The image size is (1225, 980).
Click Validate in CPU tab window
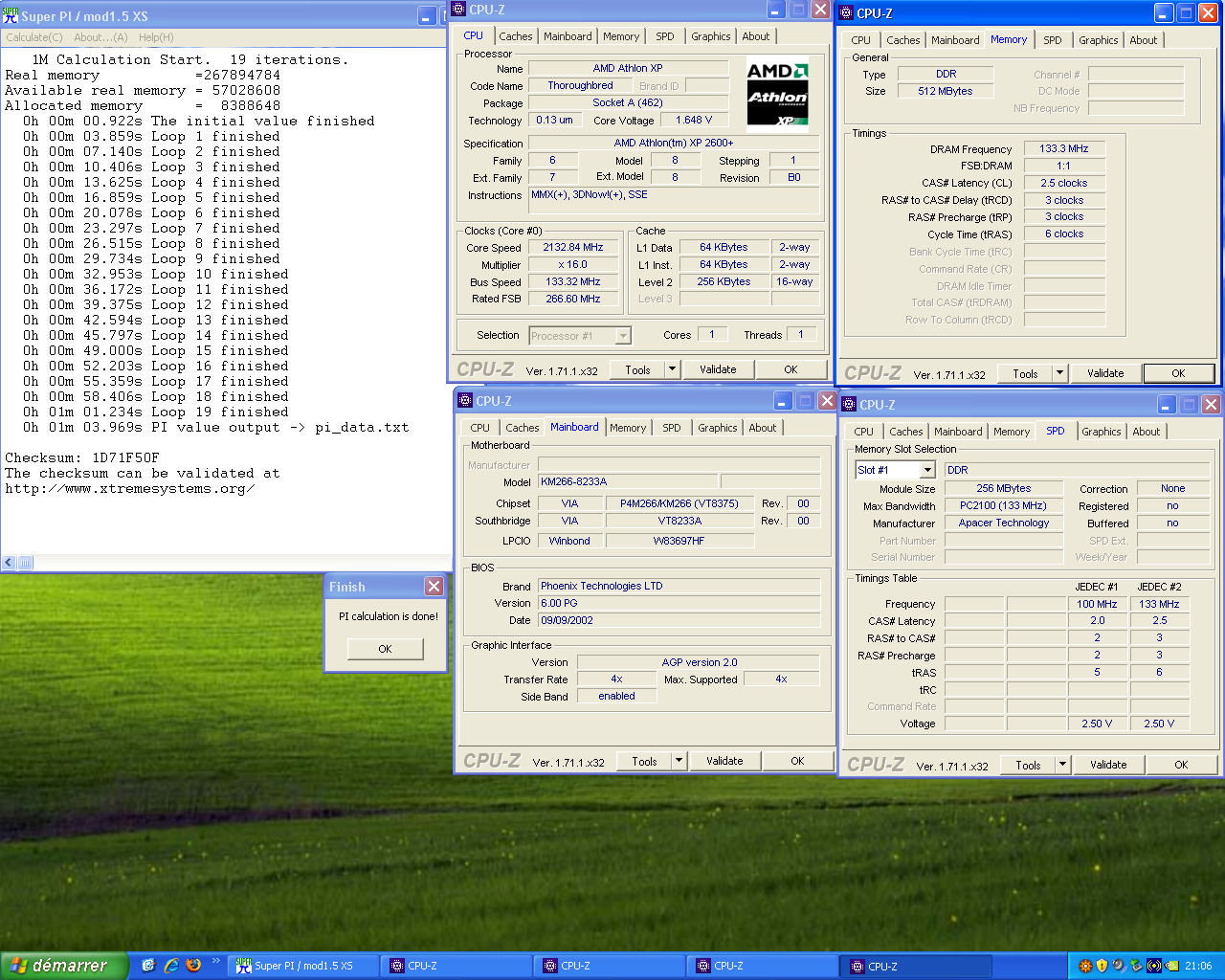tap(718, 369)
